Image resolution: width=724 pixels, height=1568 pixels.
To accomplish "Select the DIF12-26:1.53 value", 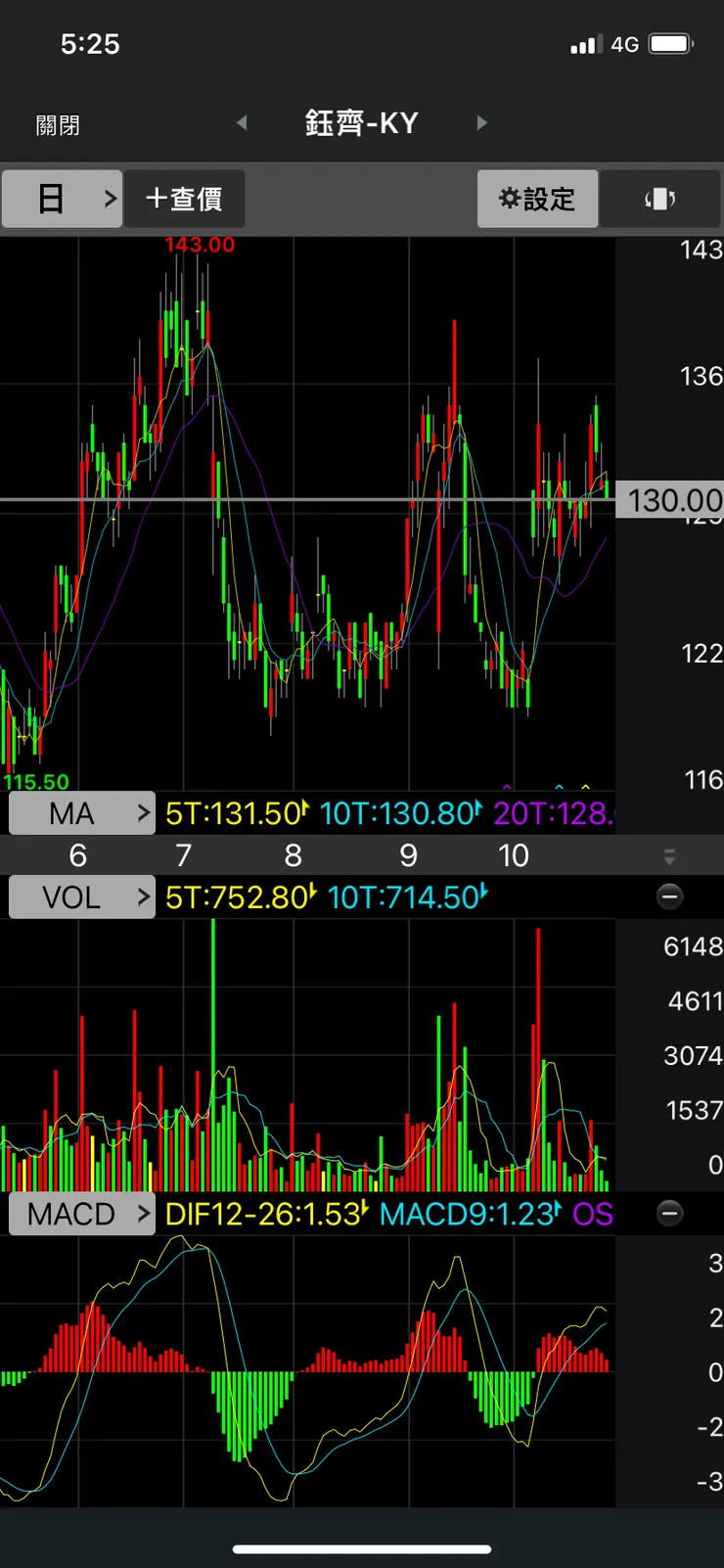I will [267, 1214].
